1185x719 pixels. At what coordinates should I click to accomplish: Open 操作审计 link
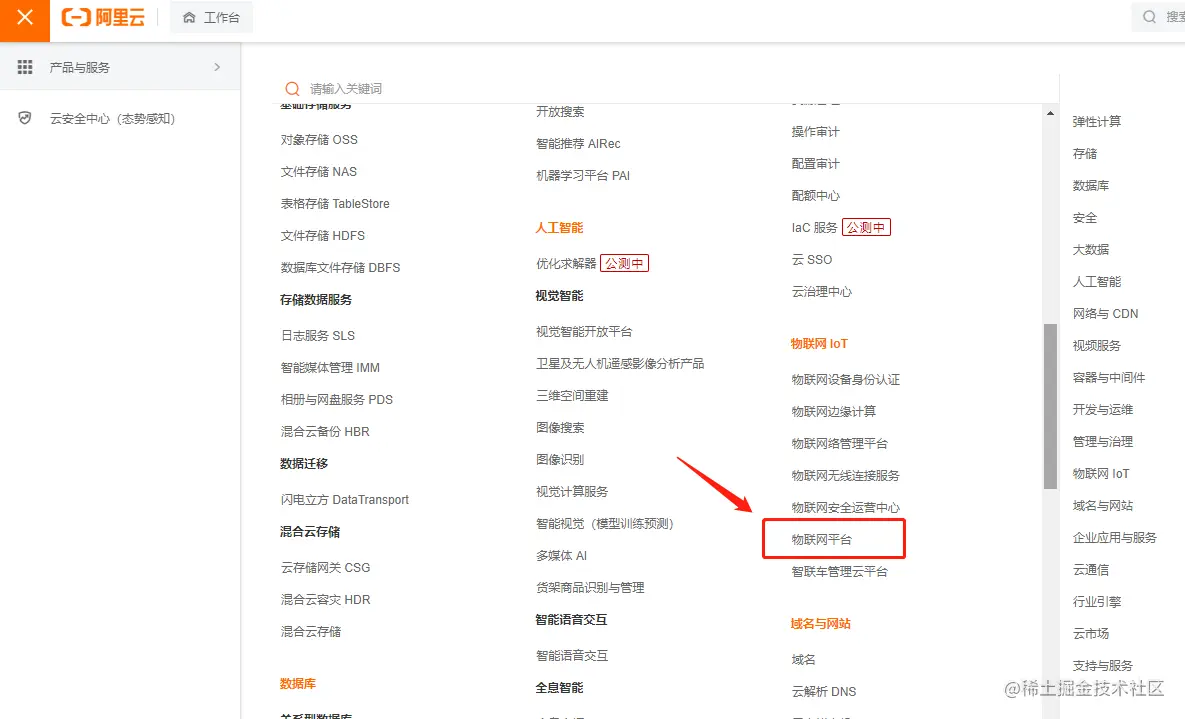815,132
